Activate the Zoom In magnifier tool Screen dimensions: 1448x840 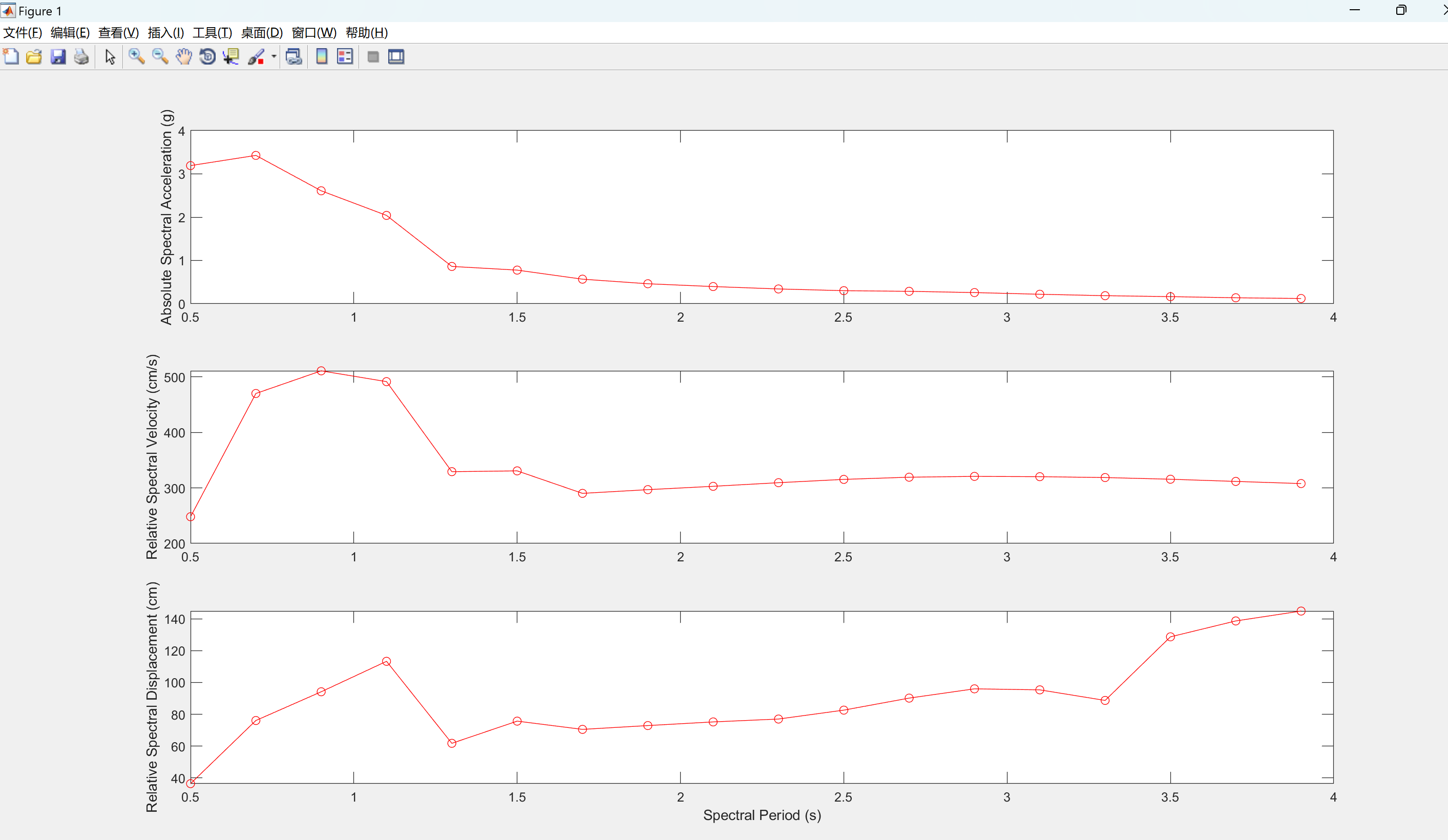pos(137,57)
